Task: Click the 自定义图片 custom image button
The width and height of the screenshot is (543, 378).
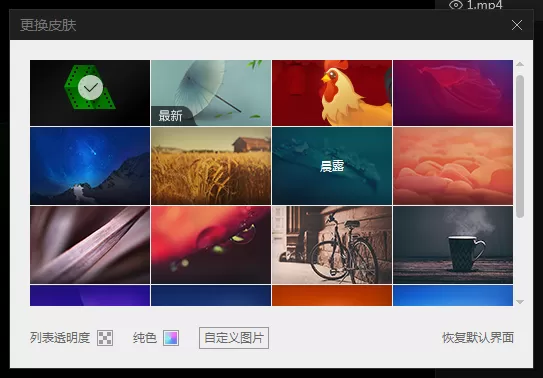Action: pos(234,338)
